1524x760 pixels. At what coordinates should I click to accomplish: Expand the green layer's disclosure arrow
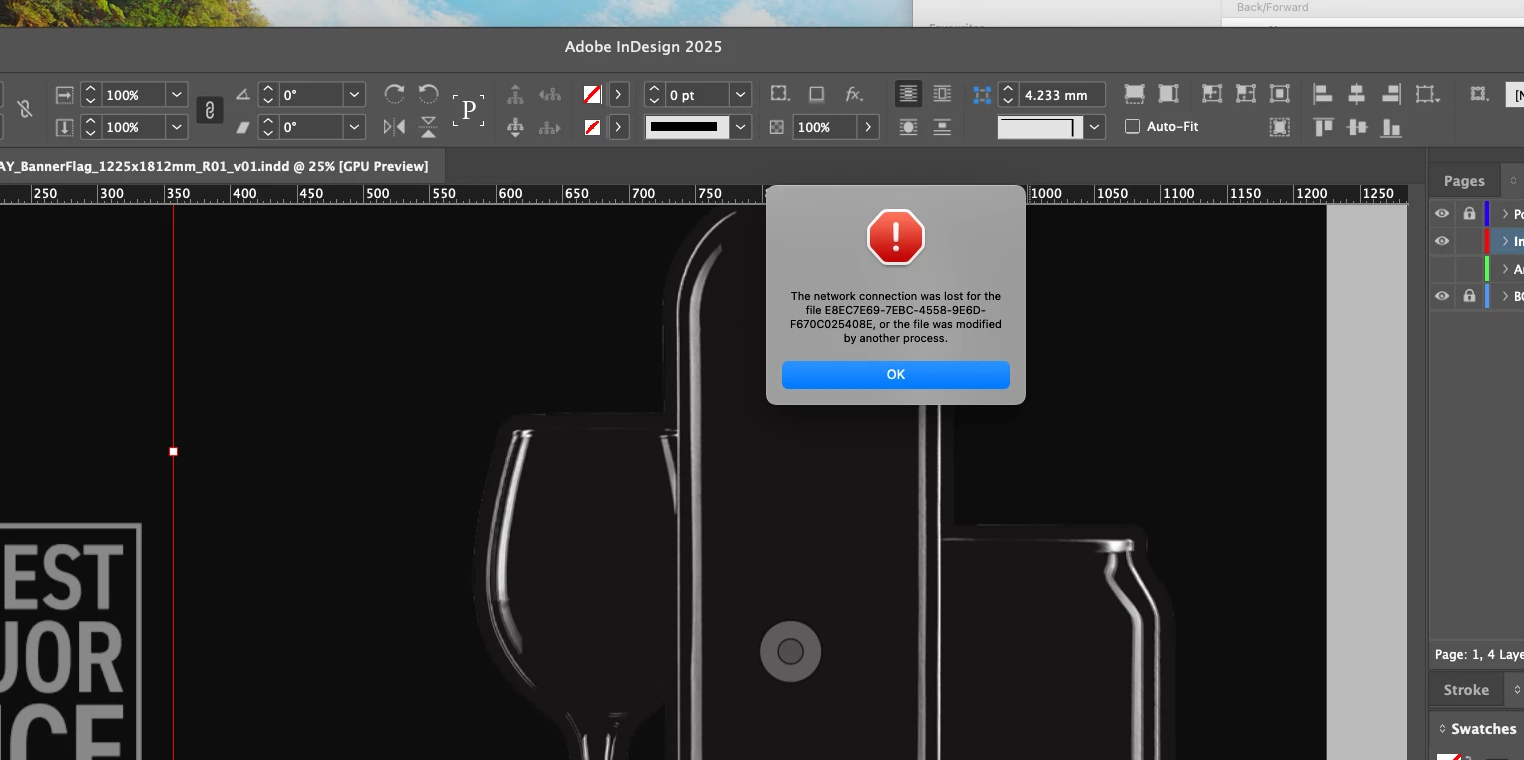[x=1505, y=269]
